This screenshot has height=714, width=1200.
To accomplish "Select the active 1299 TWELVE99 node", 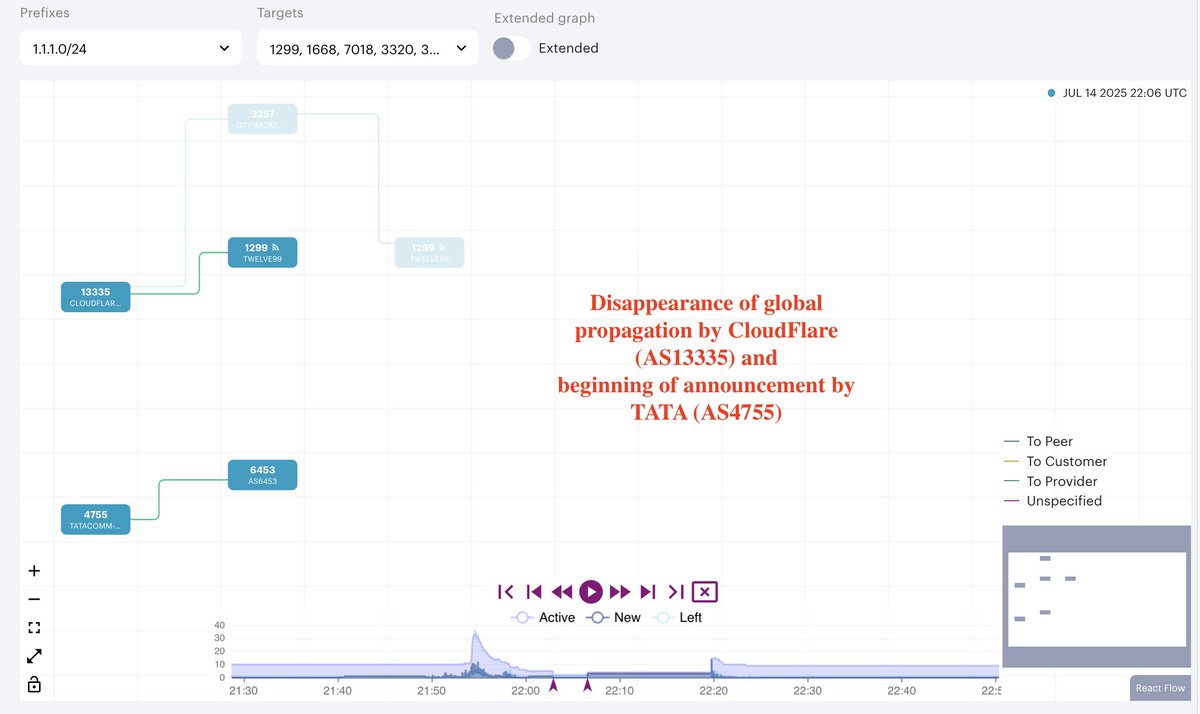I will click(x=262, y=252).
